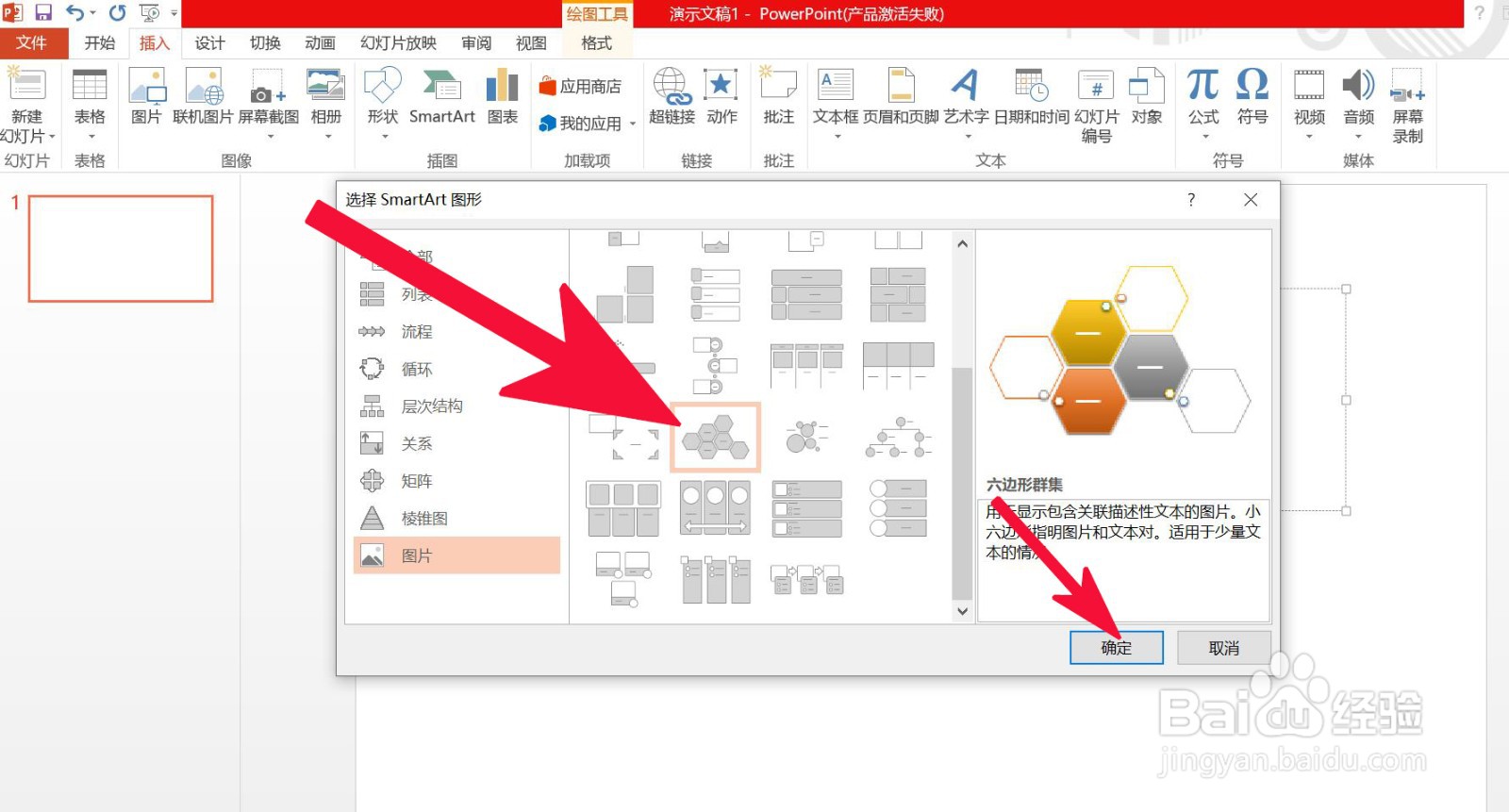Screen dimensions: 1509x812
Task: Insert 日期和时间
Action: click(1032, 97)
